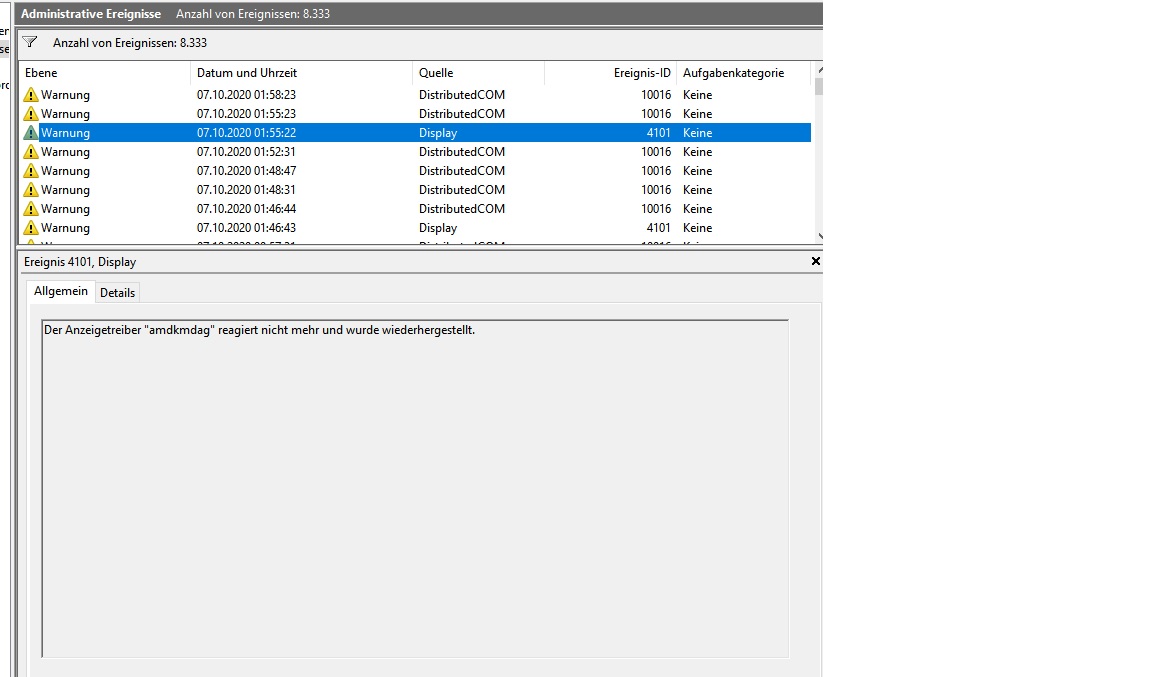
Task: Click event ID 4101 in the selected row
Action: pos(658,133)
